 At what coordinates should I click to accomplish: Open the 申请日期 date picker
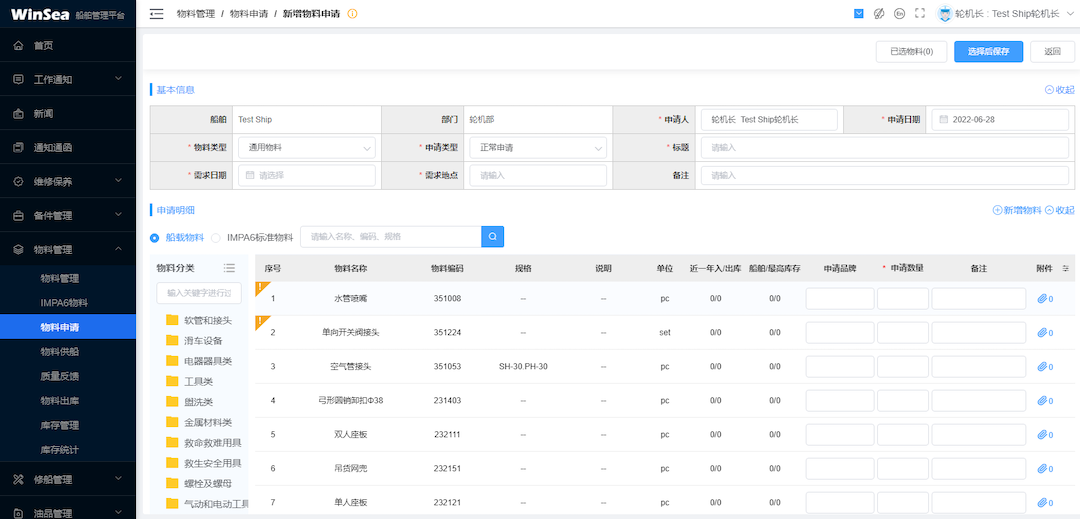1000,119
